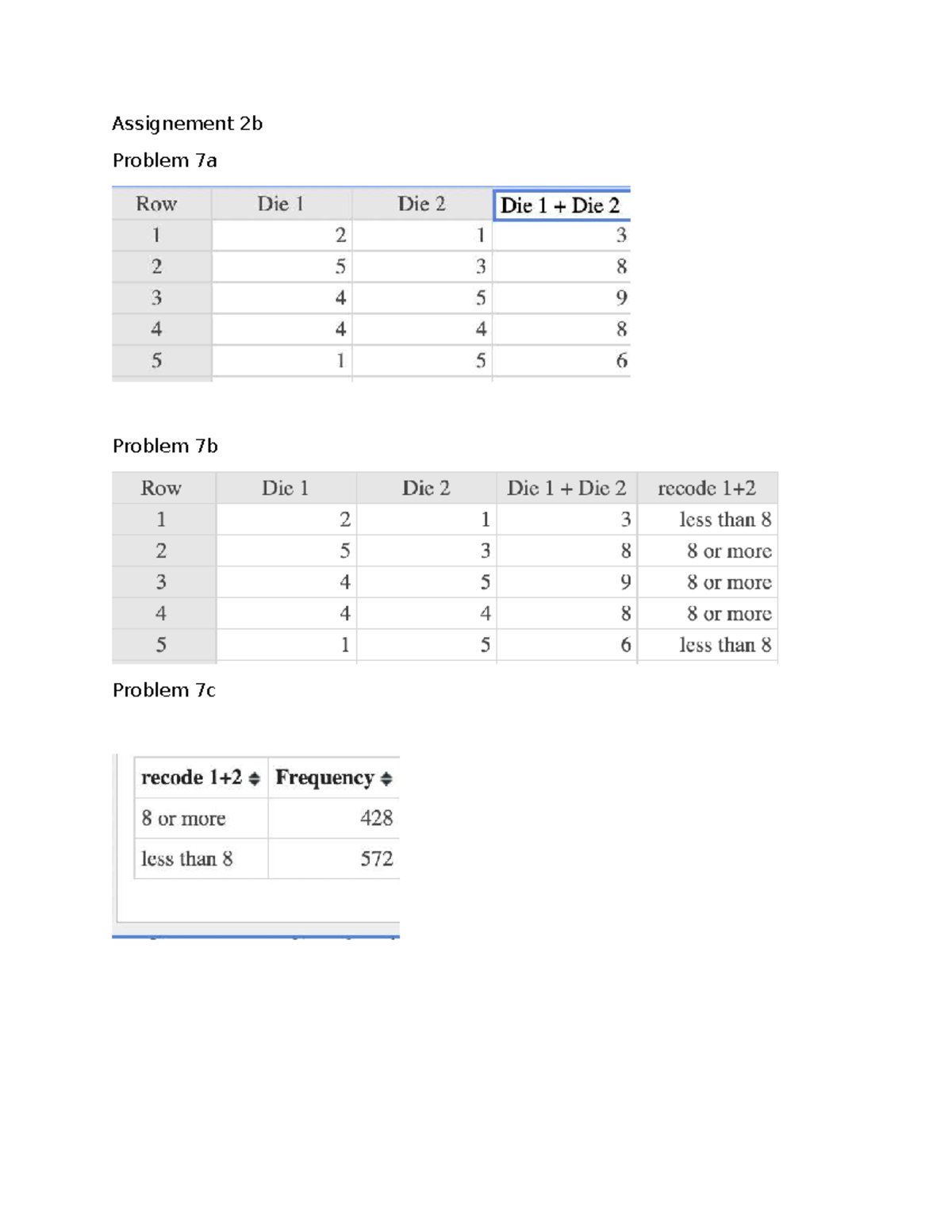Viewport: 952px width, 1232px height.
Task: Click the "Die 2" column header in Problem 7b table
Action: (x=426, y=488)
